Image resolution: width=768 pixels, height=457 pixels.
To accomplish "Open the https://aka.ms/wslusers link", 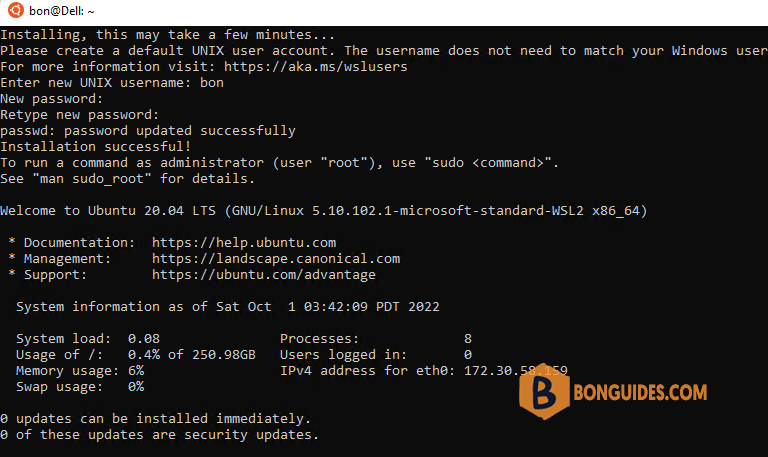I will coord(315,67).
